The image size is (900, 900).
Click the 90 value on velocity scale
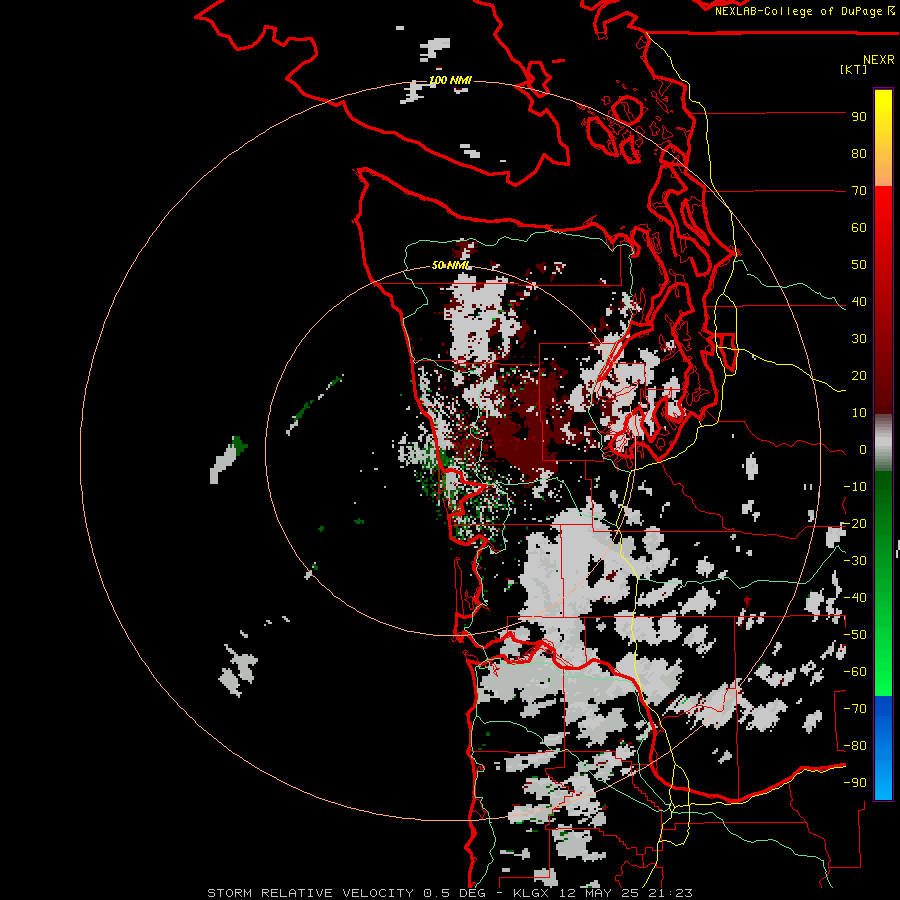click(x=859, y=117)
